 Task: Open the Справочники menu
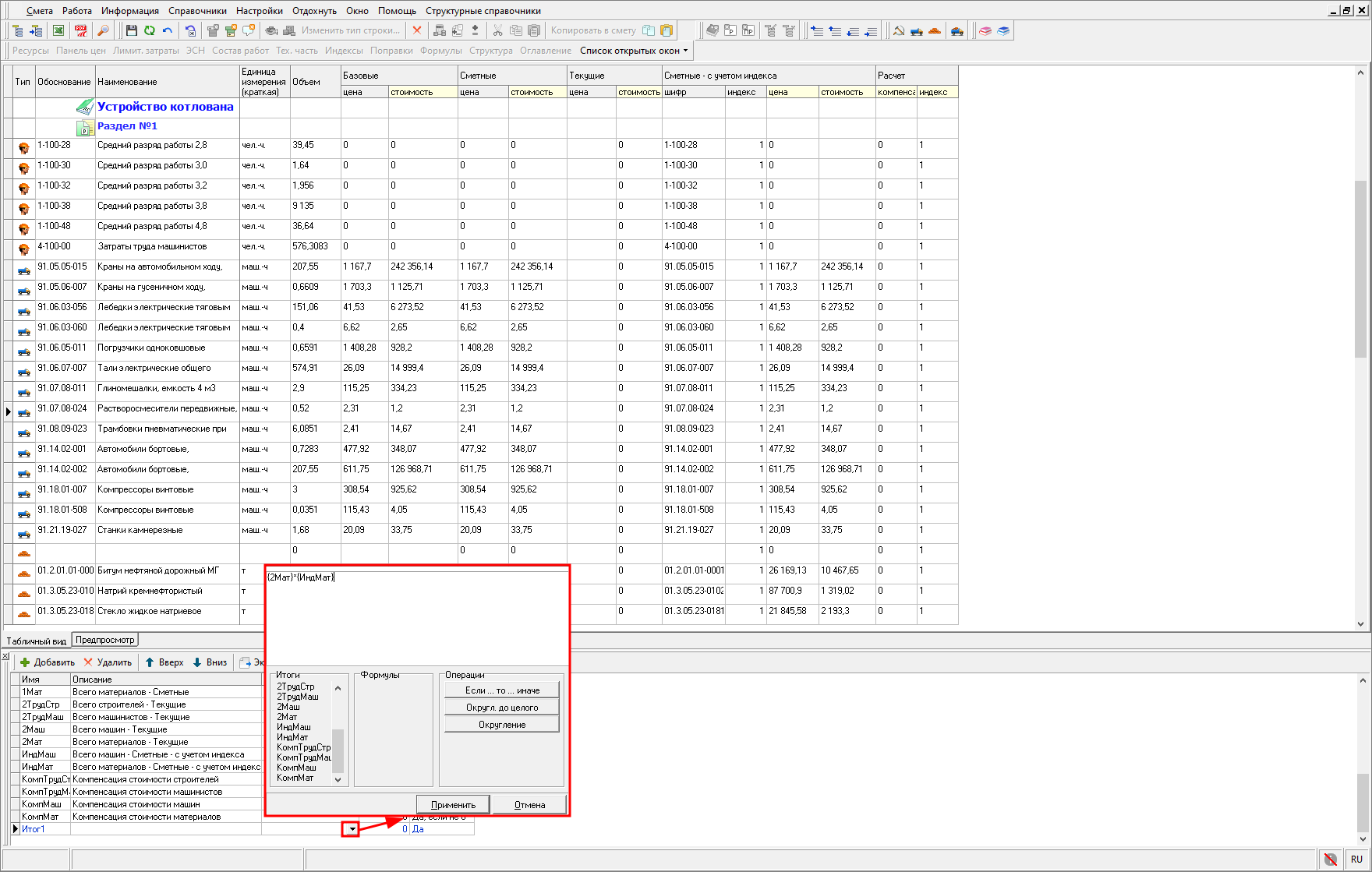coord(197,11)
